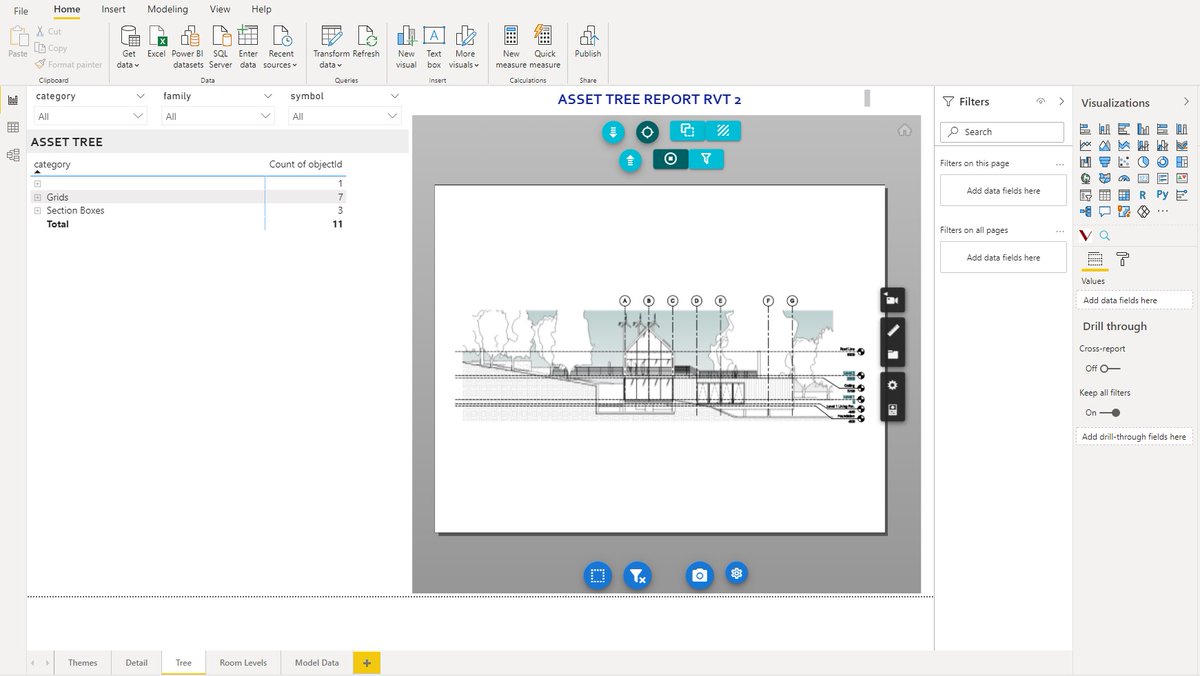The height and width of the screenshot is (676, 1200).
Task: Choose the Gauge visualization
Action: [x=1124, y=178]
